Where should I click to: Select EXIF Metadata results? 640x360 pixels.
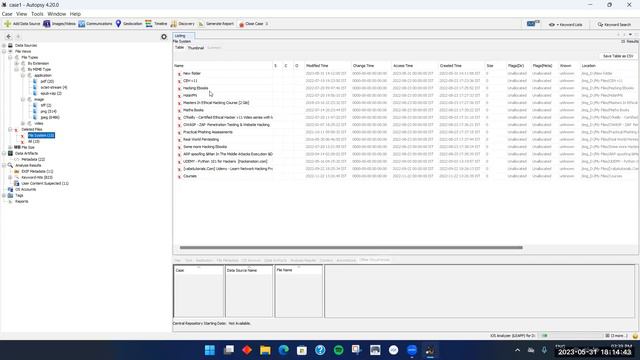pyautogui.click(x=37, y=171)
